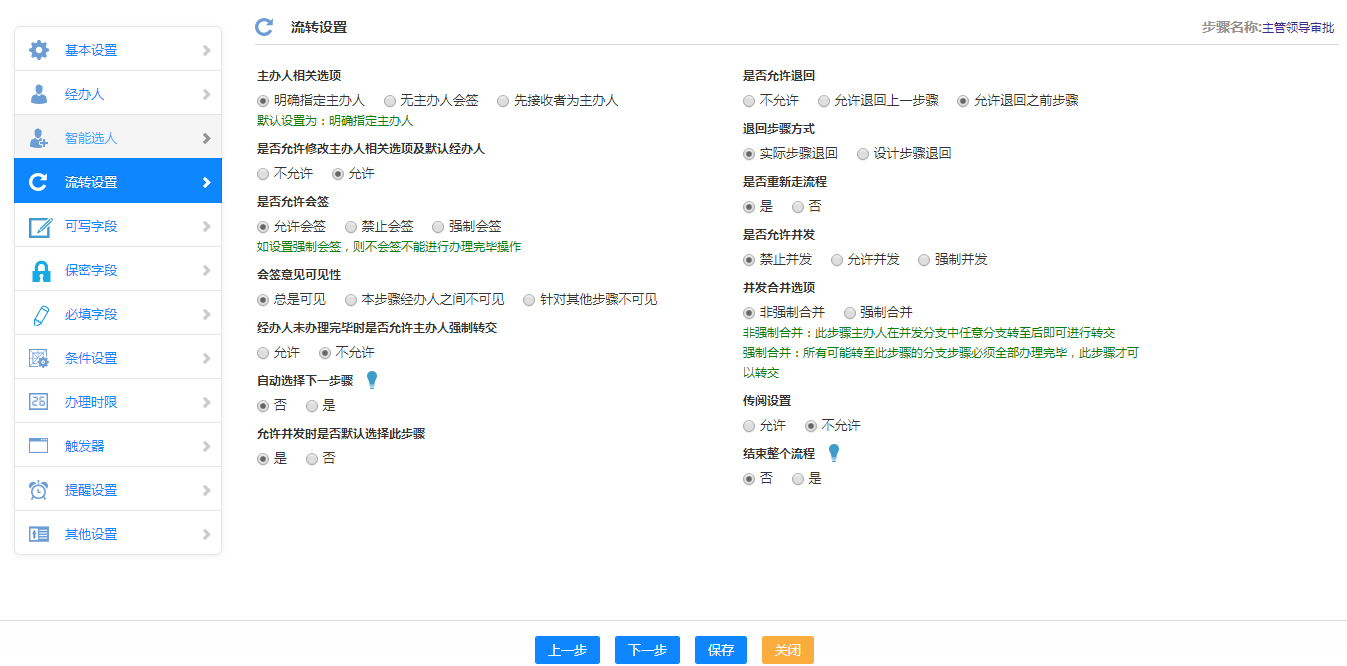
Task: Select the 无主办人会签 radio option
Action: (x=390, y=101)
